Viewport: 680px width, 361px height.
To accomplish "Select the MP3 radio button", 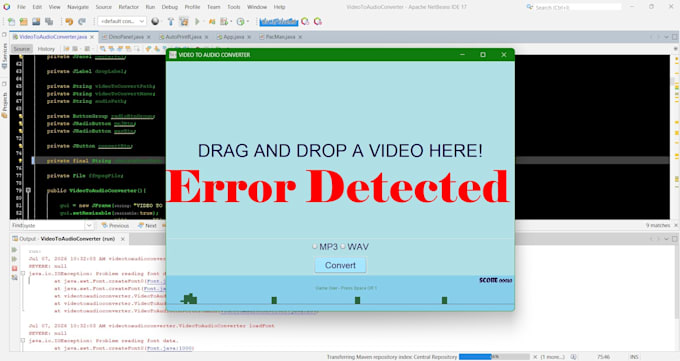I will (315, 246).
